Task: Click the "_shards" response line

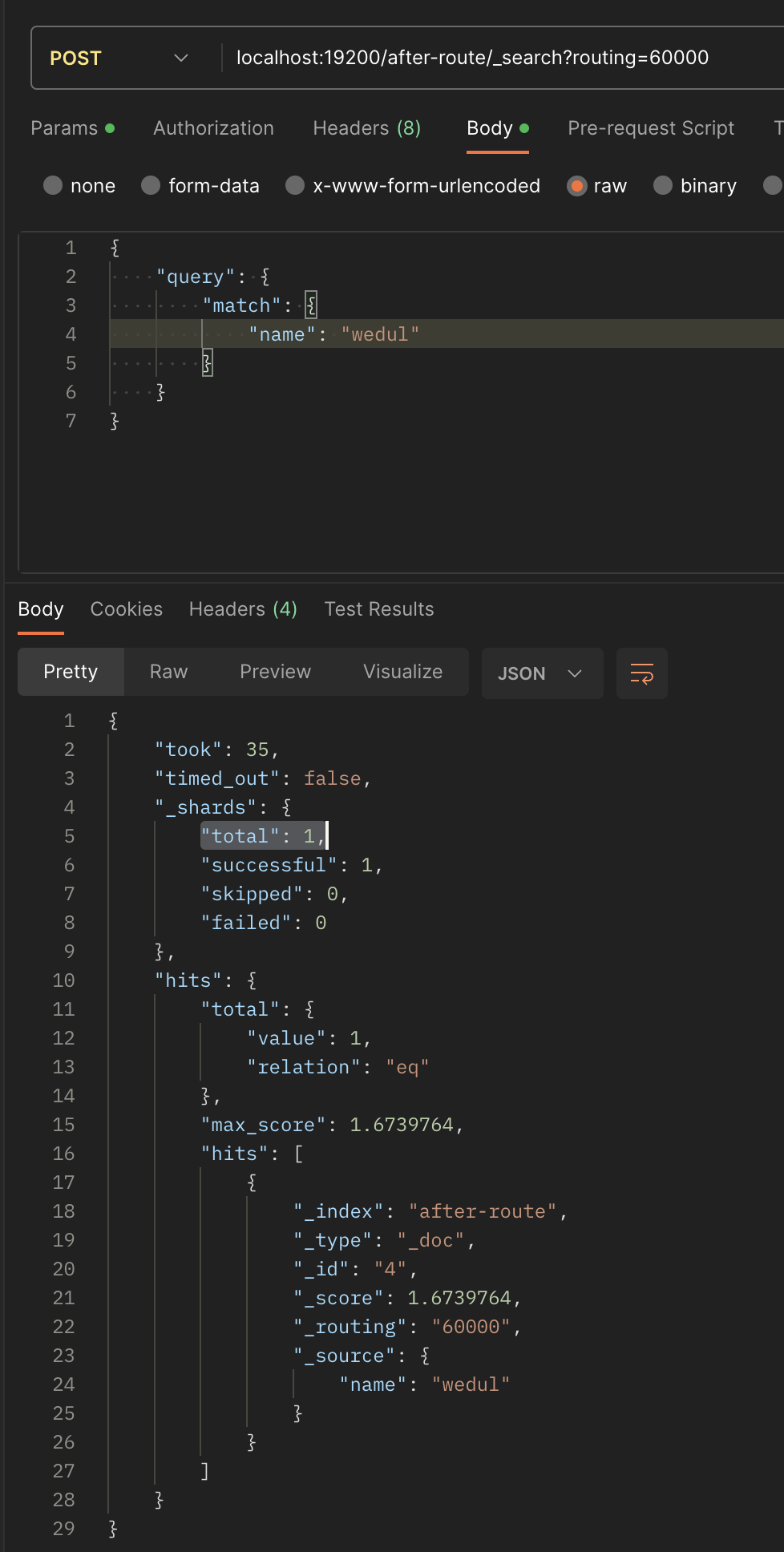Action: point(224,807)
